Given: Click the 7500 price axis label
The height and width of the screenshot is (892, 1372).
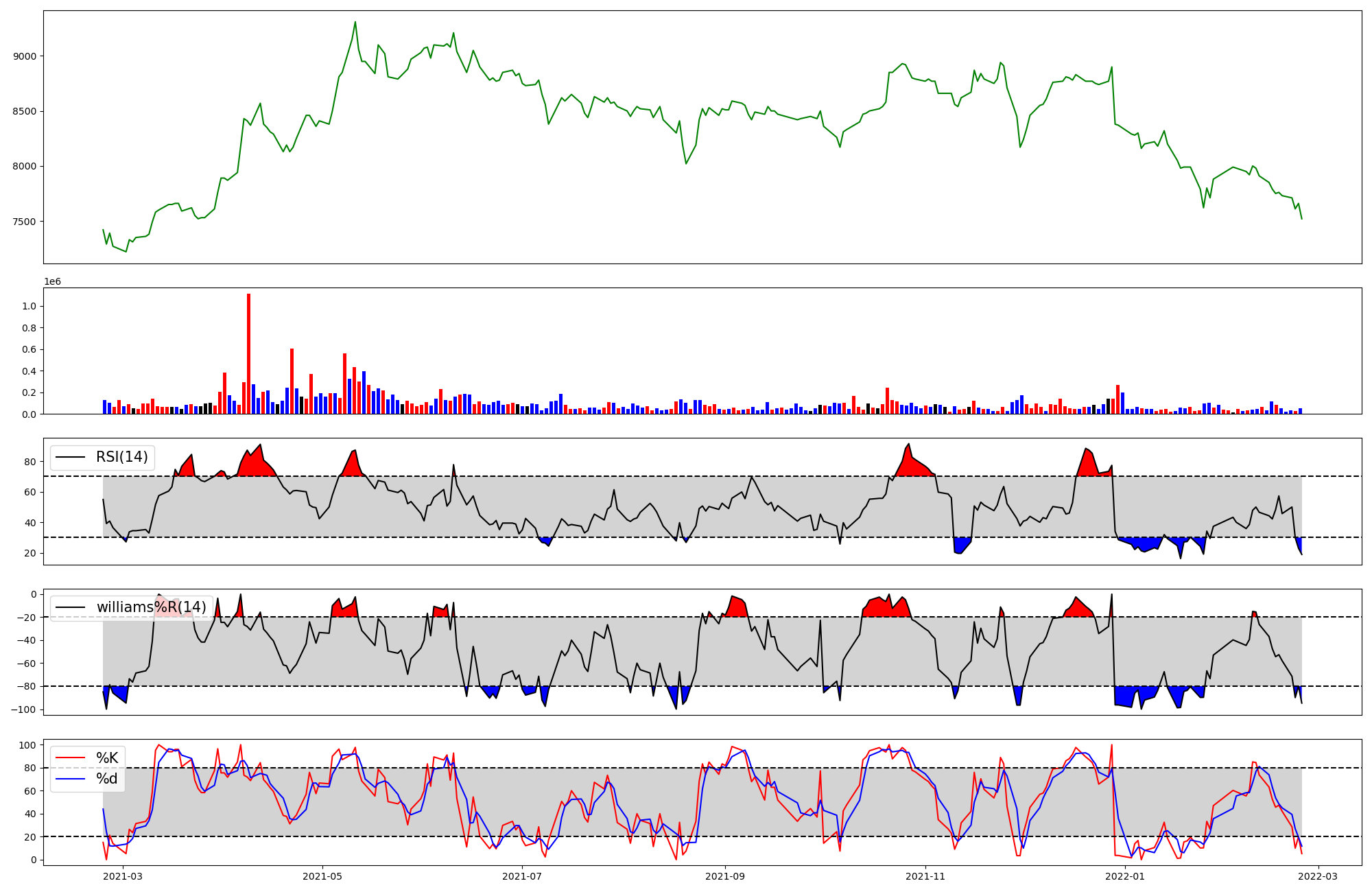Looking at the screenshot, I should tap(24, 222).
